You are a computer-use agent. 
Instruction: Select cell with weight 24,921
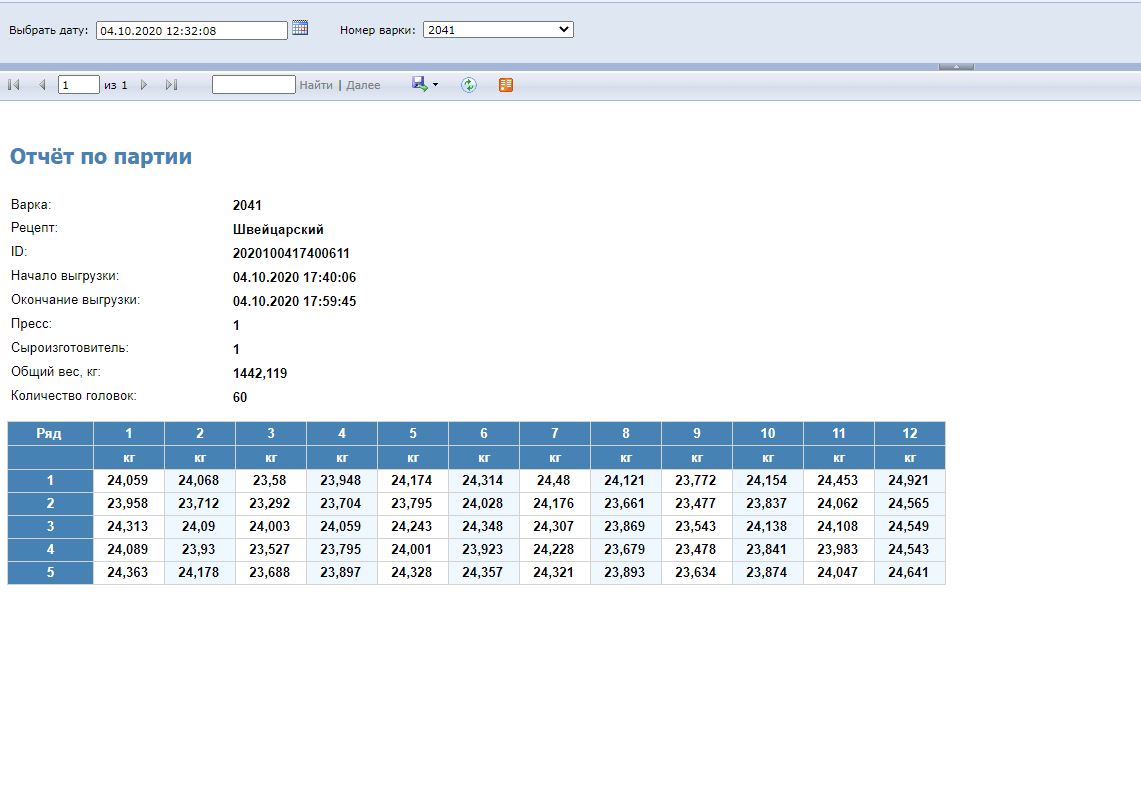tap(909, 480)
